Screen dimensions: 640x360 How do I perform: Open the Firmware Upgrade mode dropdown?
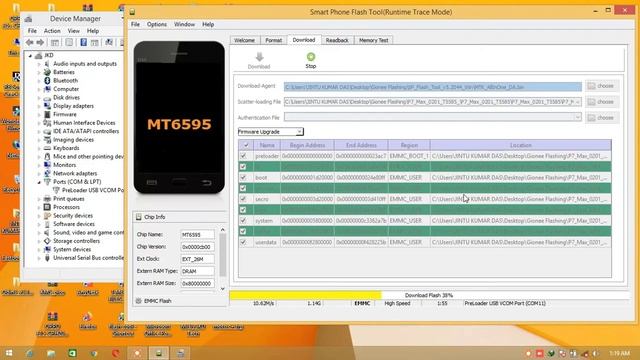click(300, 132)
